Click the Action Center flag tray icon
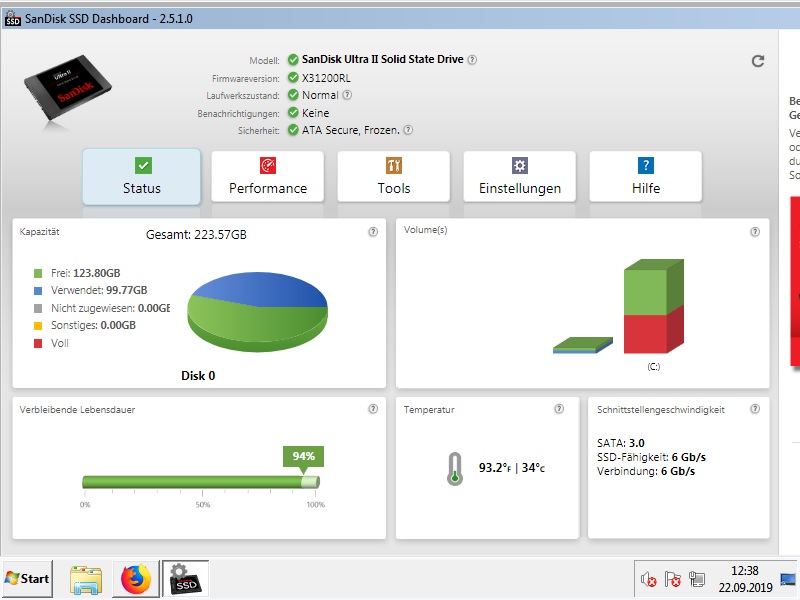This screenshot has width=800, height=600. click(672, 580)
